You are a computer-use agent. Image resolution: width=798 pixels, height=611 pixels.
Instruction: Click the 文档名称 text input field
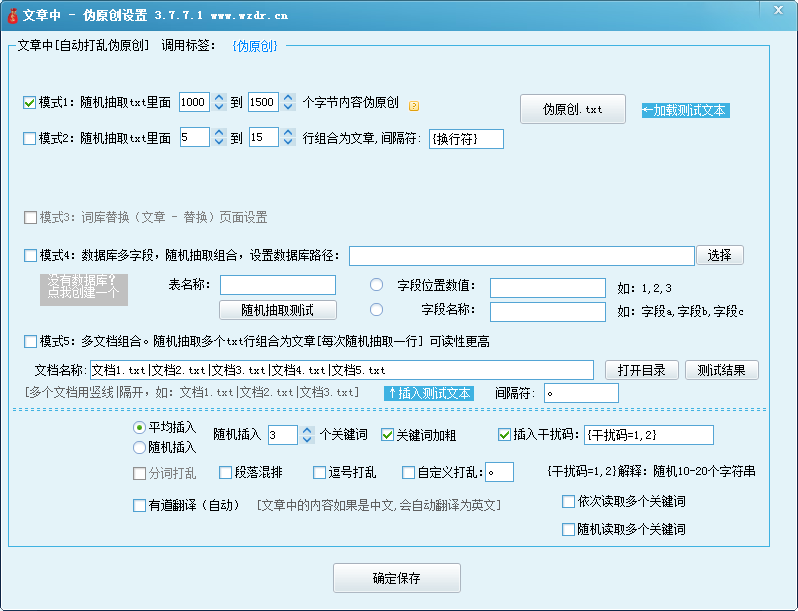(343, 370)
